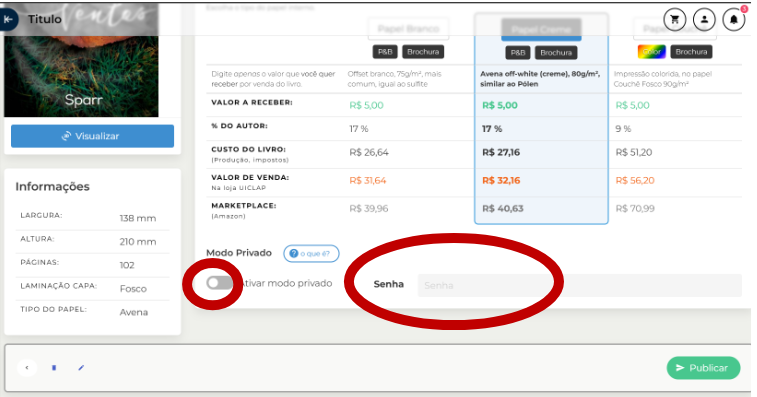
Task: Click the Publicar button
Action: (x=703, y=368)
